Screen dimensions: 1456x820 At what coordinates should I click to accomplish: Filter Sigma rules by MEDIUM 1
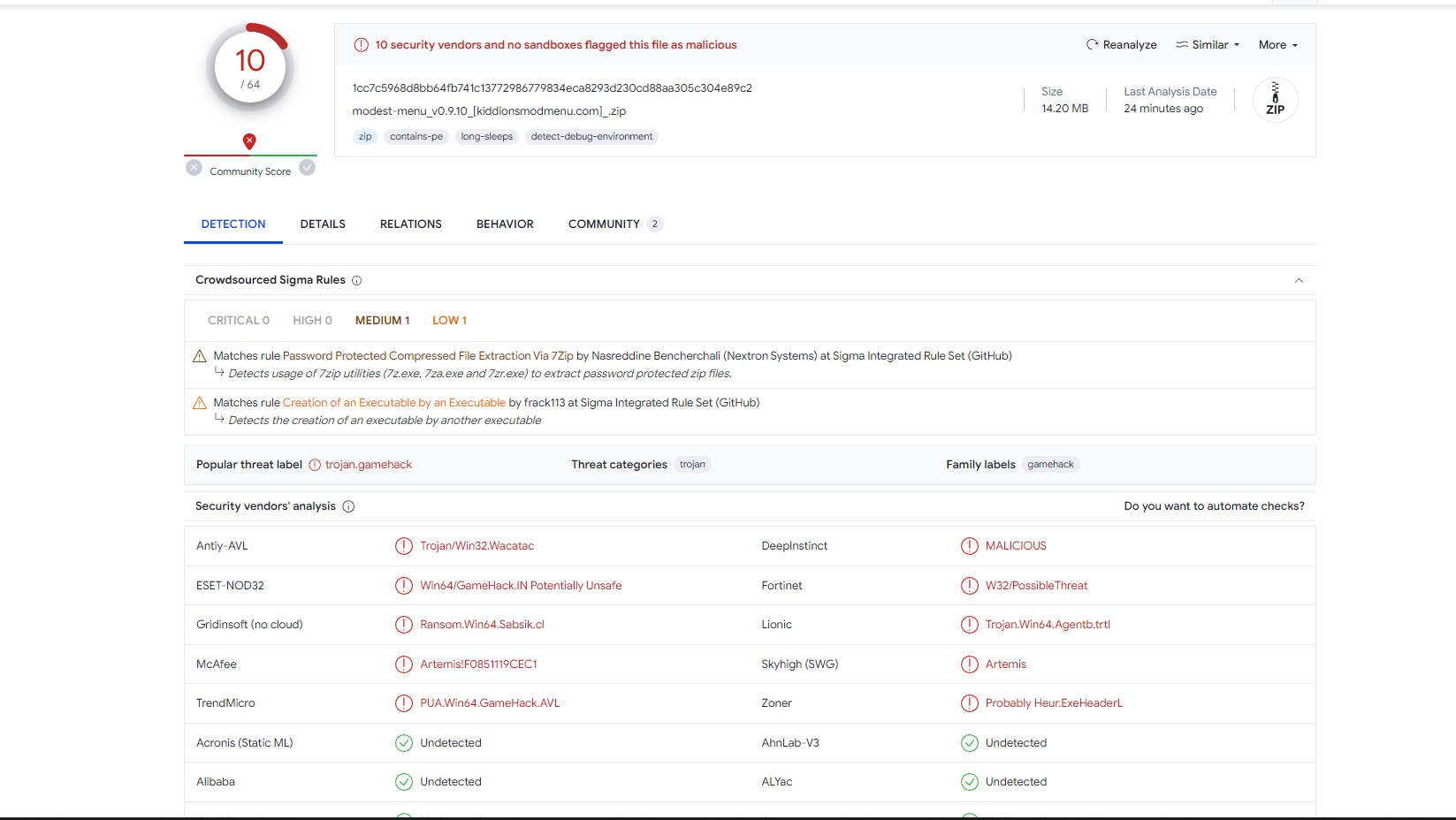click(x=382, y=321)
